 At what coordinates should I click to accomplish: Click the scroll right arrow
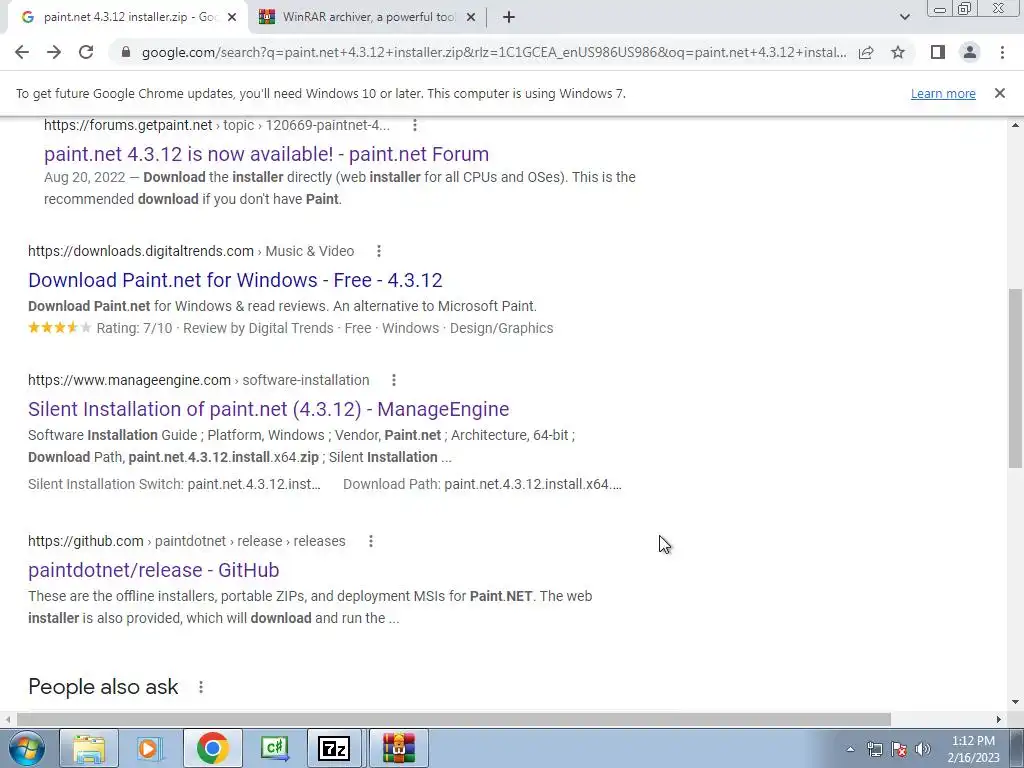coord(999,719)
